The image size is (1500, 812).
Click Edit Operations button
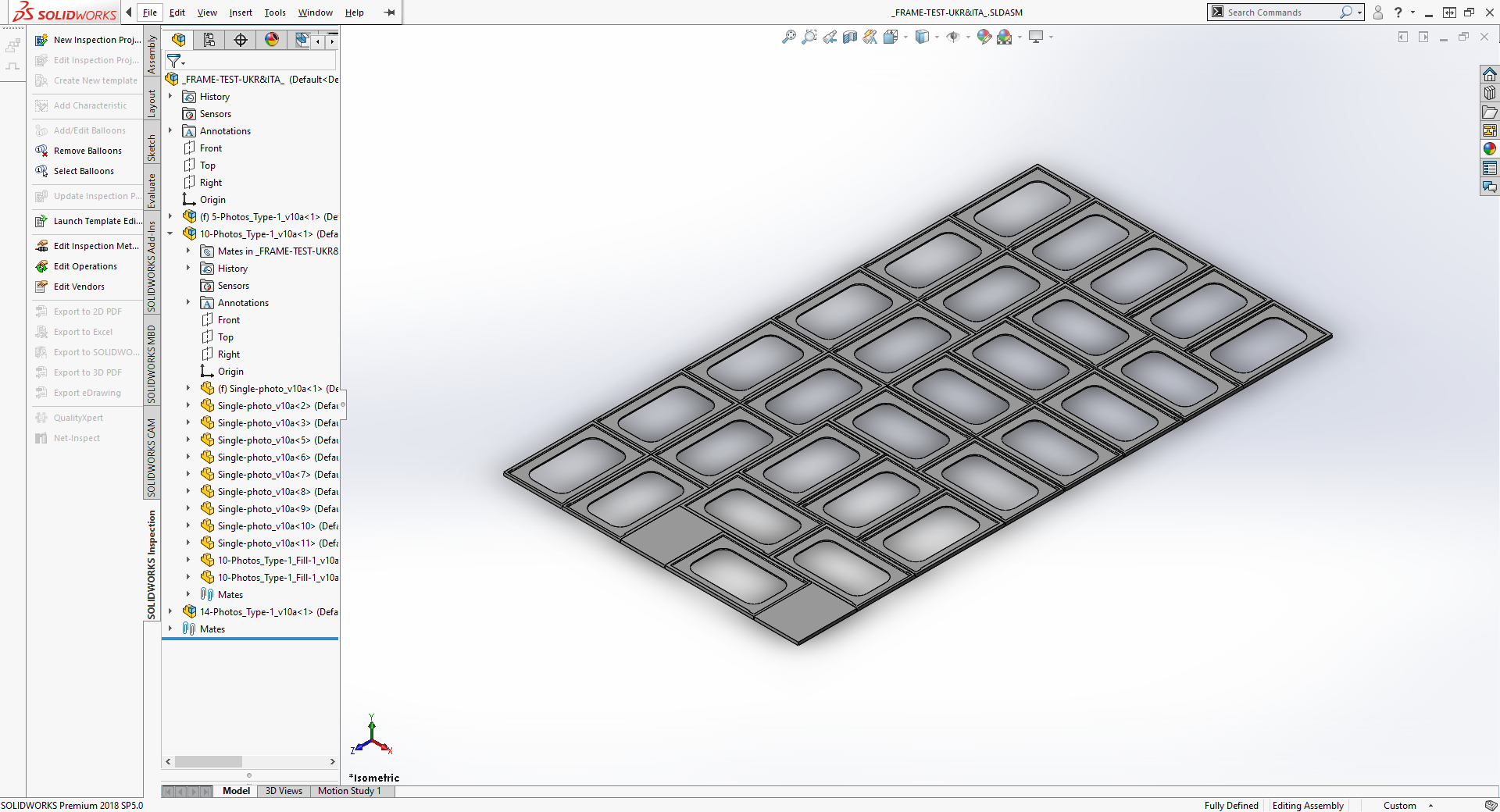77,266
